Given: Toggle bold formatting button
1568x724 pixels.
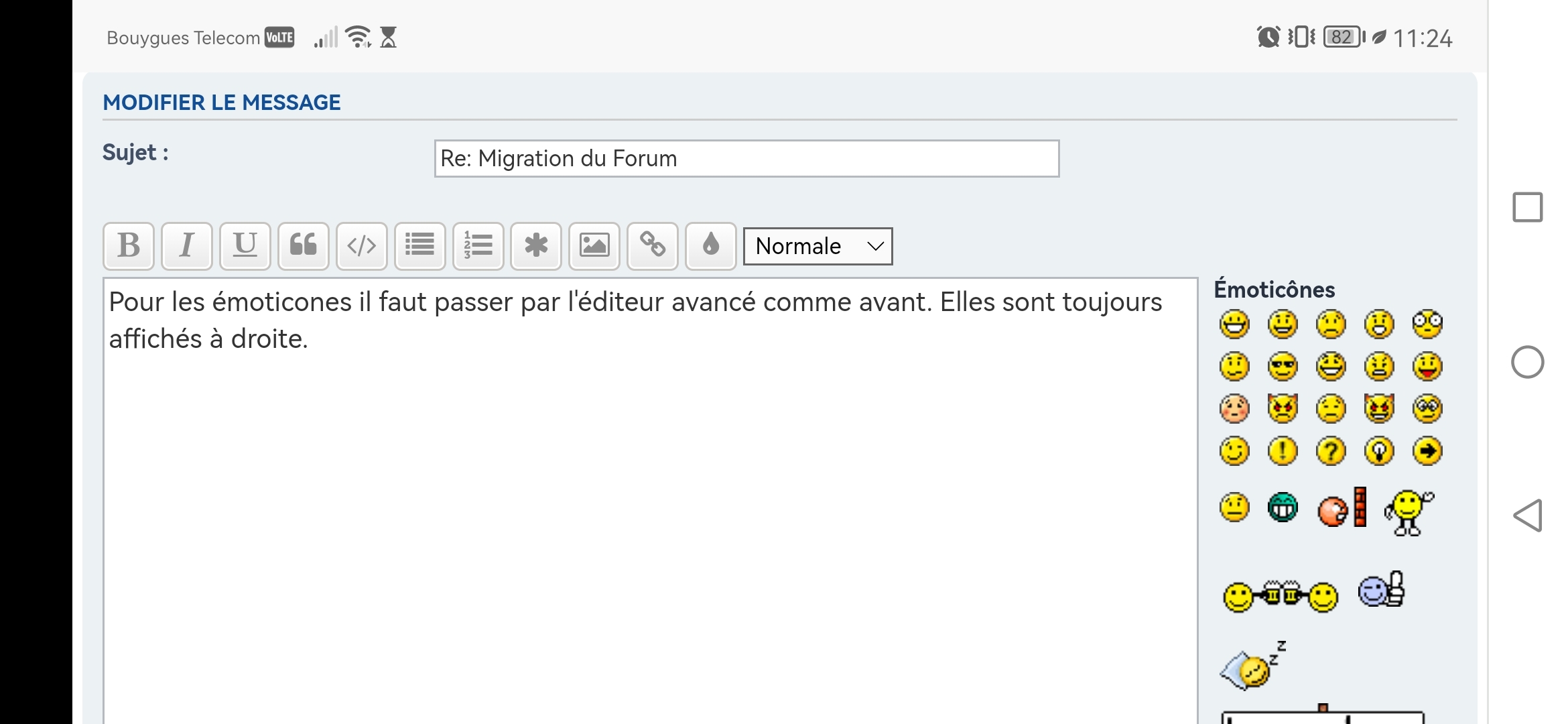Looking at the screenshot, I should [x=129, y=246].
